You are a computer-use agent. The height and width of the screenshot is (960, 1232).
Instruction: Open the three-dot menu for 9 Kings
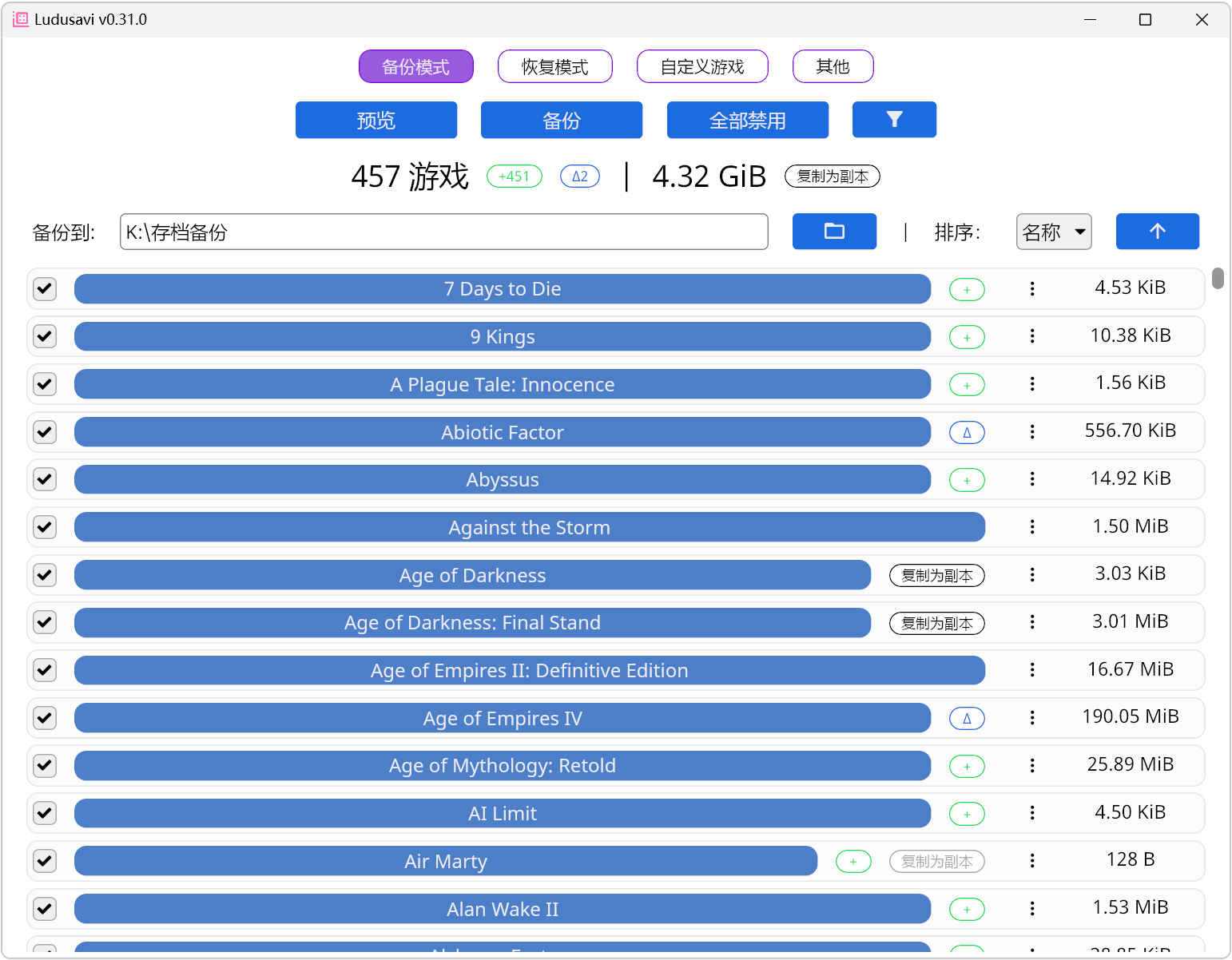pos(1032,336)
